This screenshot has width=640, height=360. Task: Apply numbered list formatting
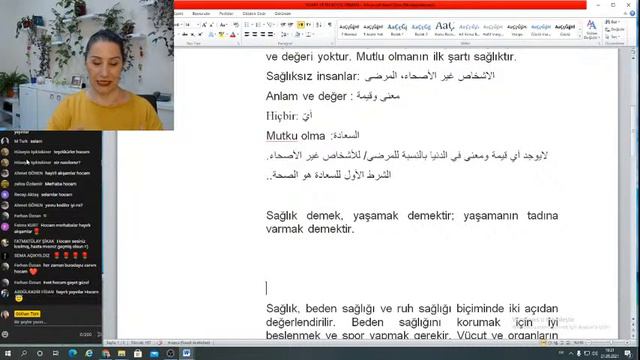coord(258,25)
